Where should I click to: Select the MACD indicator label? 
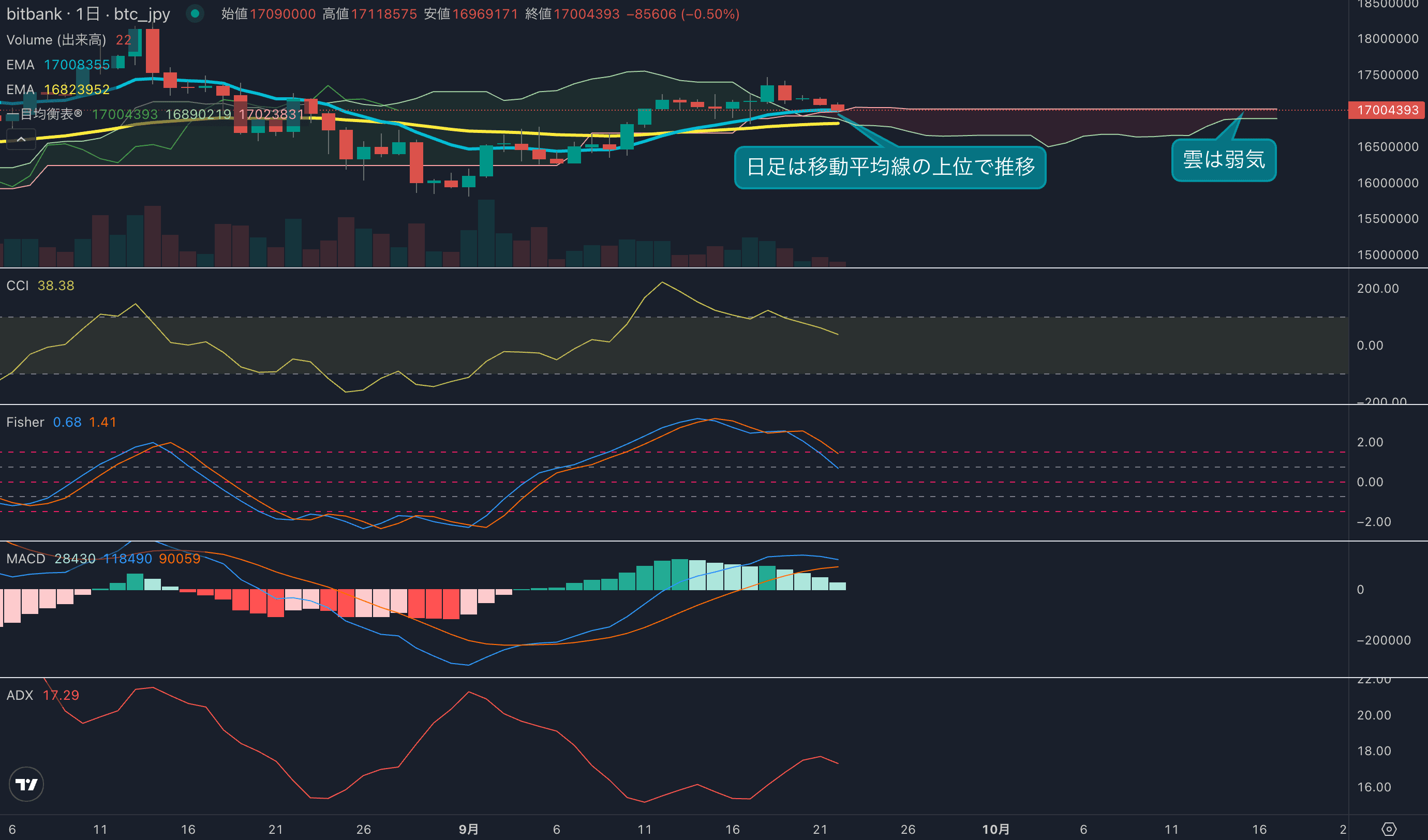pos(25,559)
